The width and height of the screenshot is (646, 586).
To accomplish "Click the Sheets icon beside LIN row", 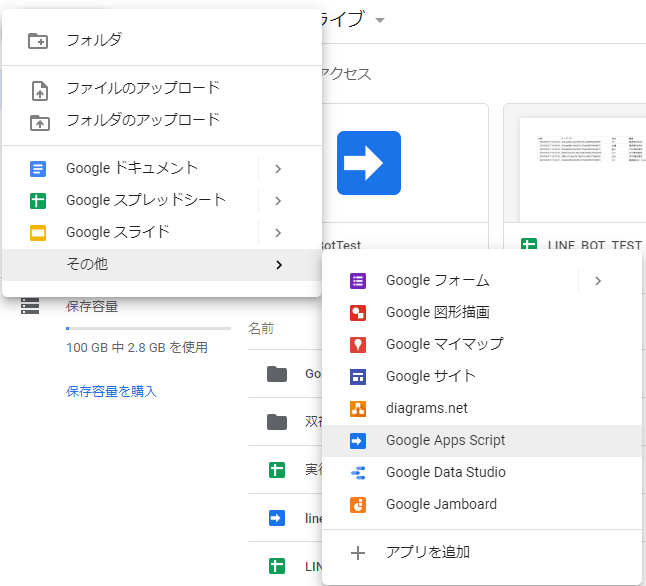I will pos(277,566).
